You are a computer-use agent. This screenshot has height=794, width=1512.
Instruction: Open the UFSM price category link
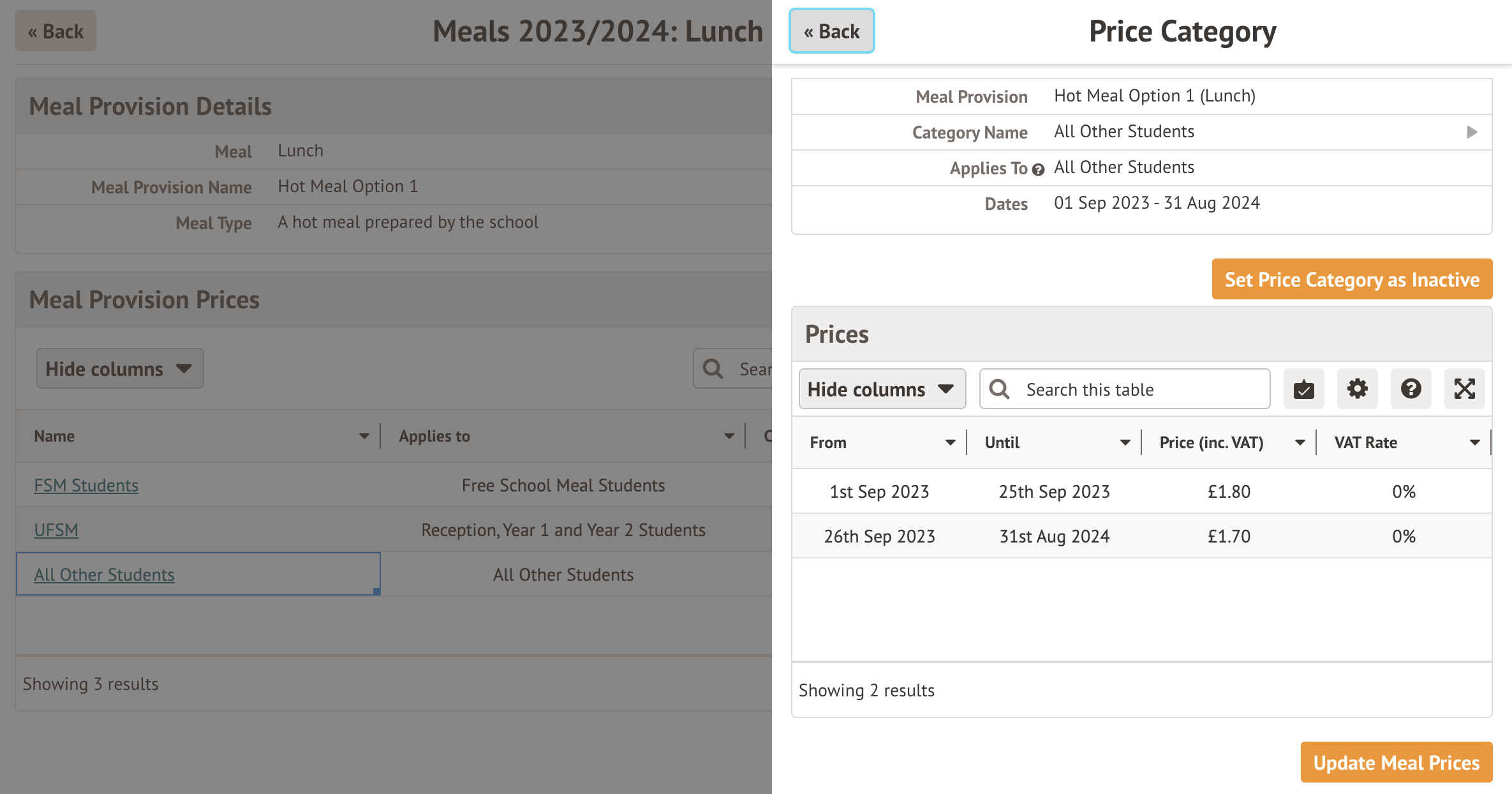click(56, 530)
